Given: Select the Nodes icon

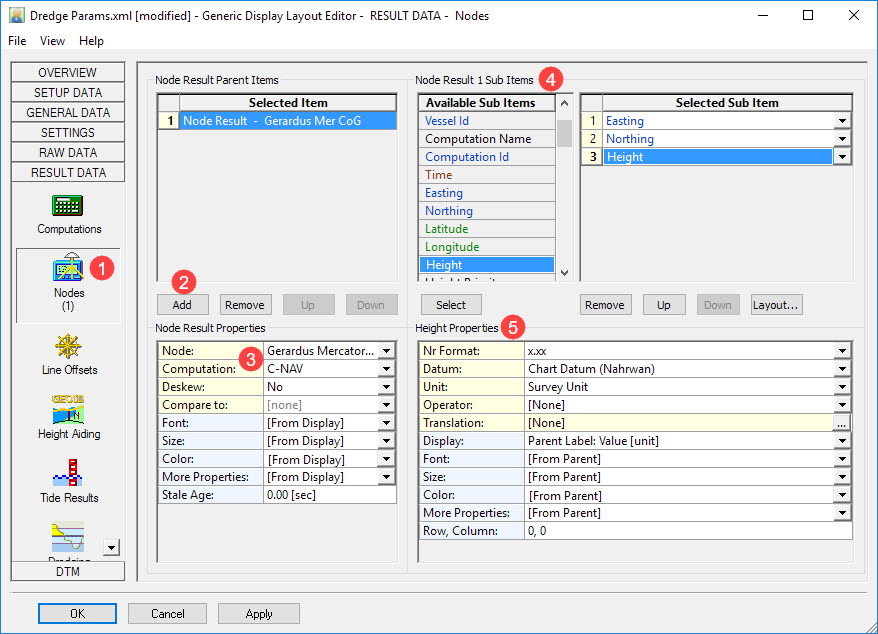Looking at the screenshot, I should [x=68, y=271].
